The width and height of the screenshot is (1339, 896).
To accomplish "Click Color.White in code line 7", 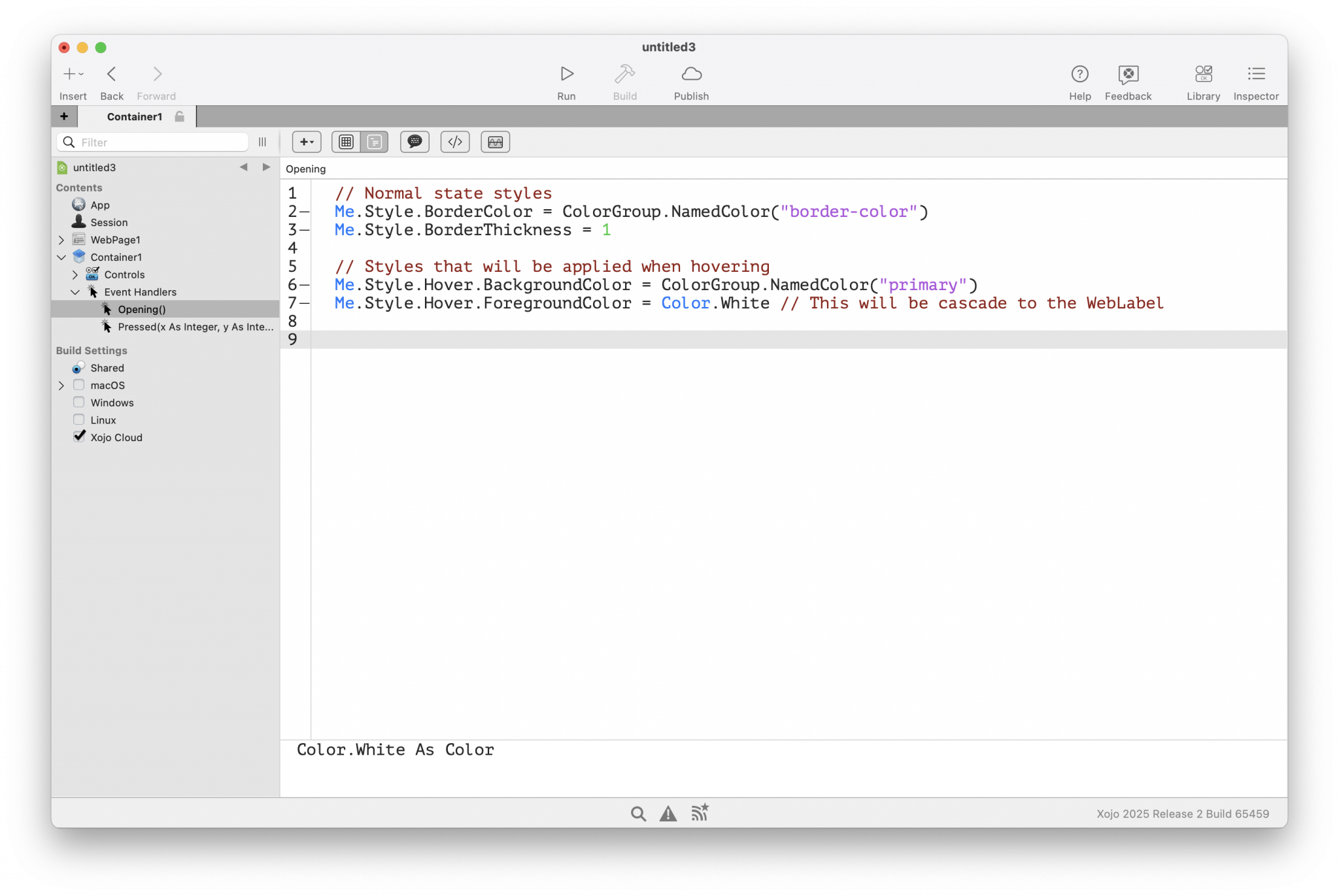I will [x=715, y=303].
